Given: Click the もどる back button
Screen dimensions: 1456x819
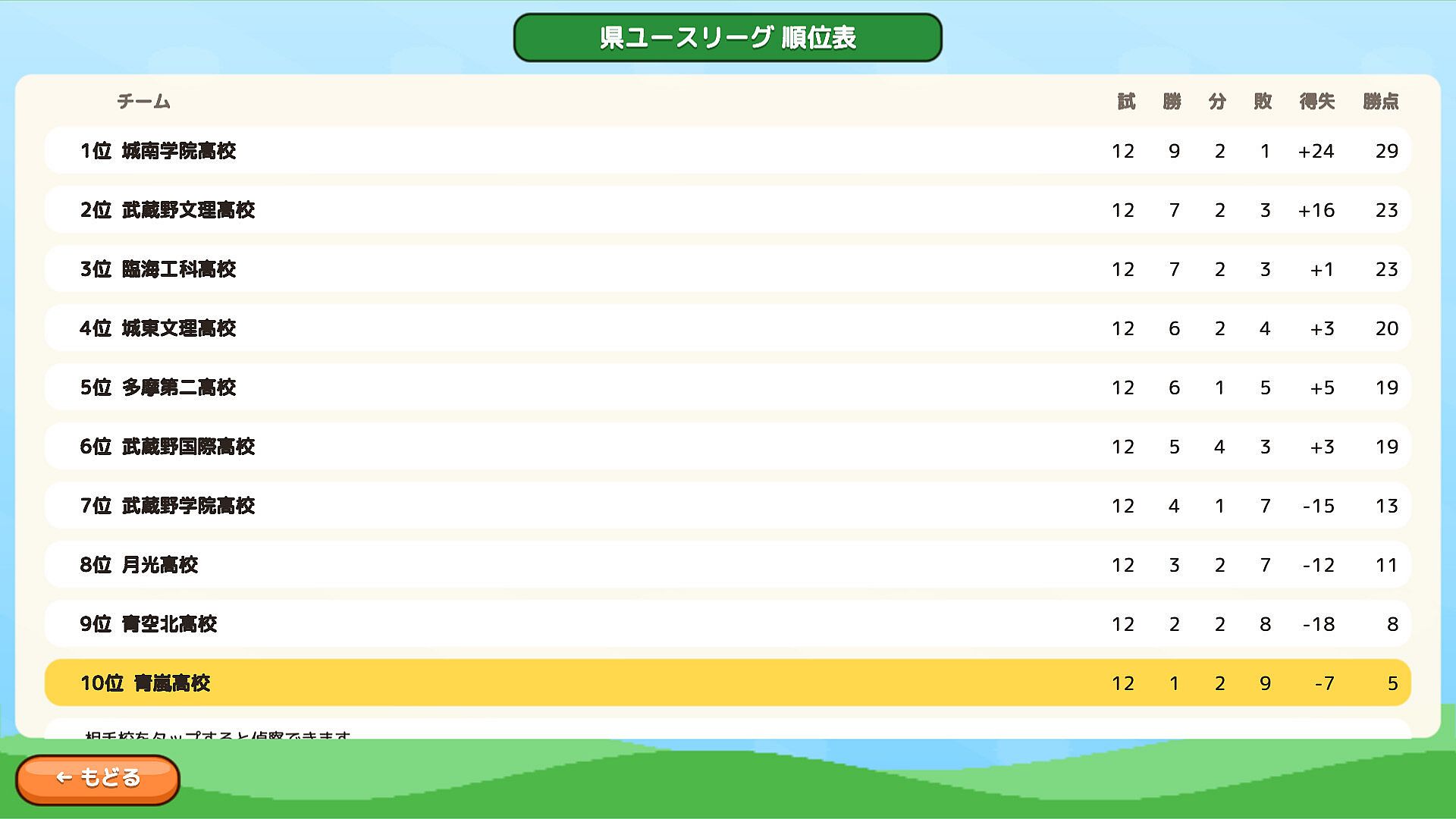Looking at the screenshot, I should 97,779.
